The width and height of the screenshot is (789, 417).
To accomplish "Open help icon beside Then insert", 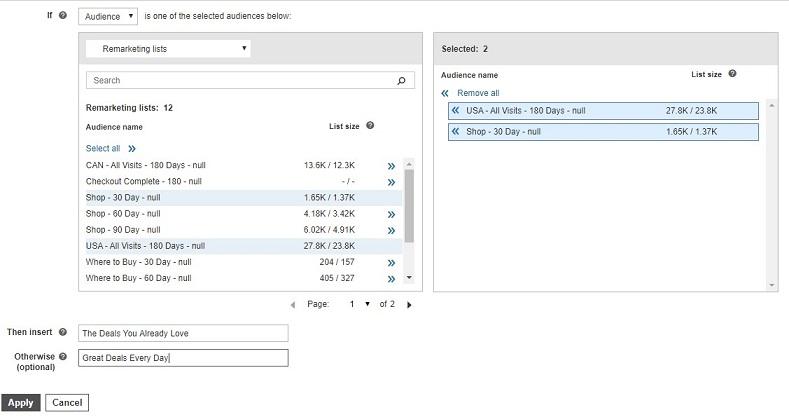I will pyautogui.click(x=63, y=332).
